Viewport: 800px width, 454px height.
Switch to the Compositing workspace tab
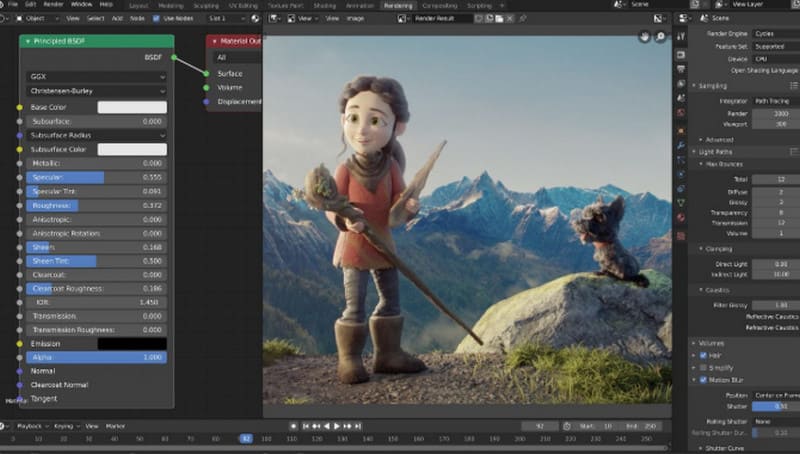point(440,6)
